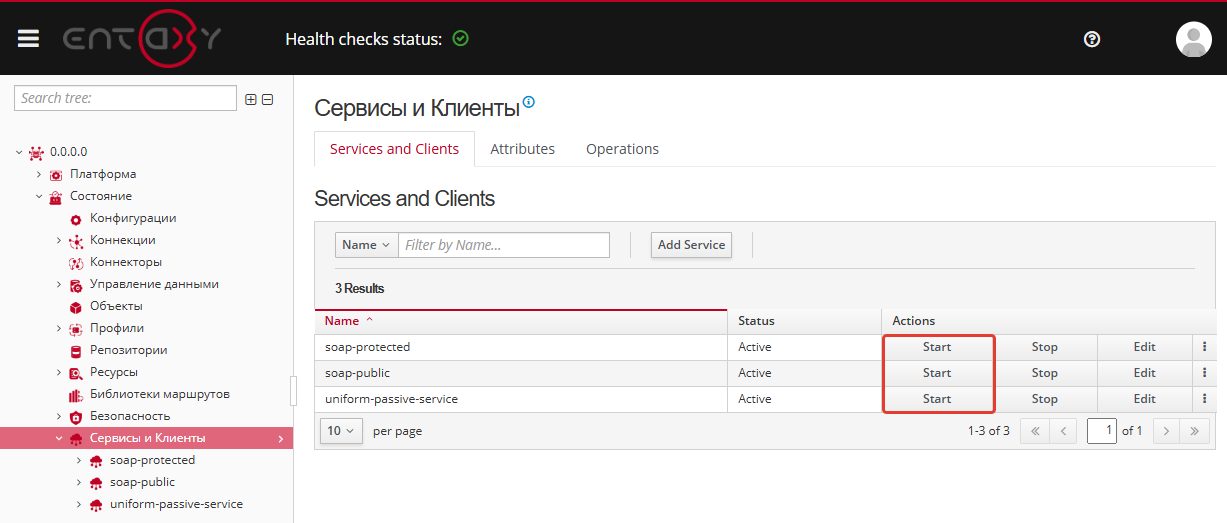Stop the soap-public service
The height and width of the screenshot is (523, 1227).
[x=1044, y=373]
